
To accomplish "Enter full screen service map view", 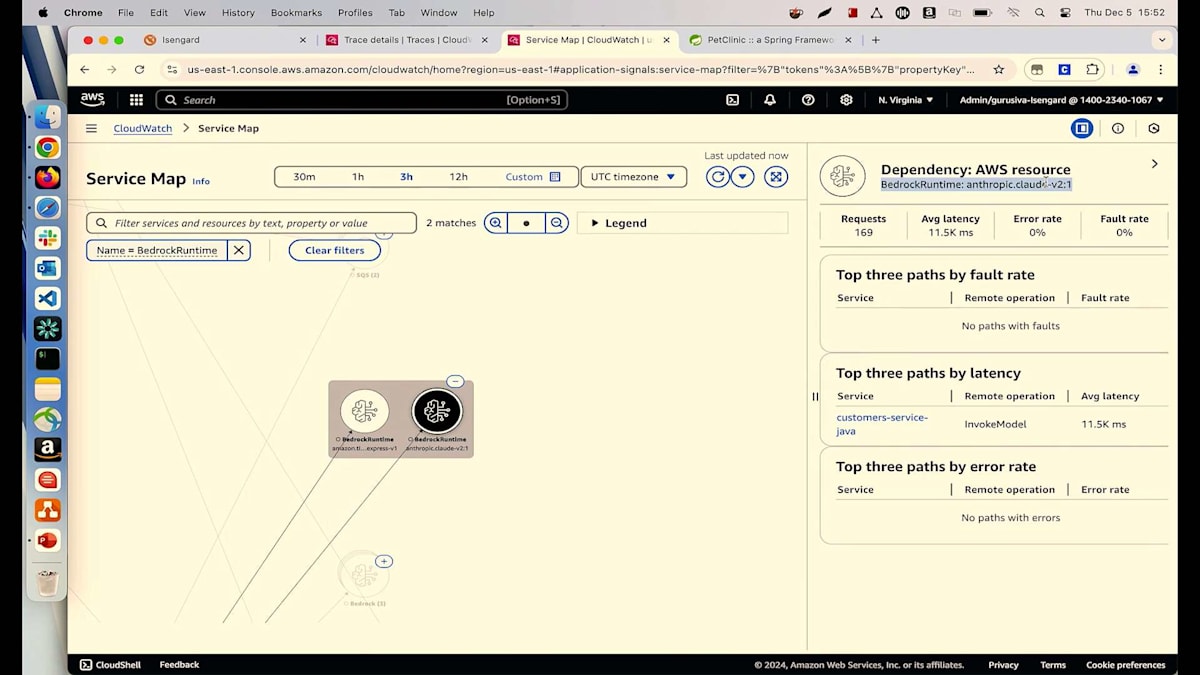I will 776,177.
